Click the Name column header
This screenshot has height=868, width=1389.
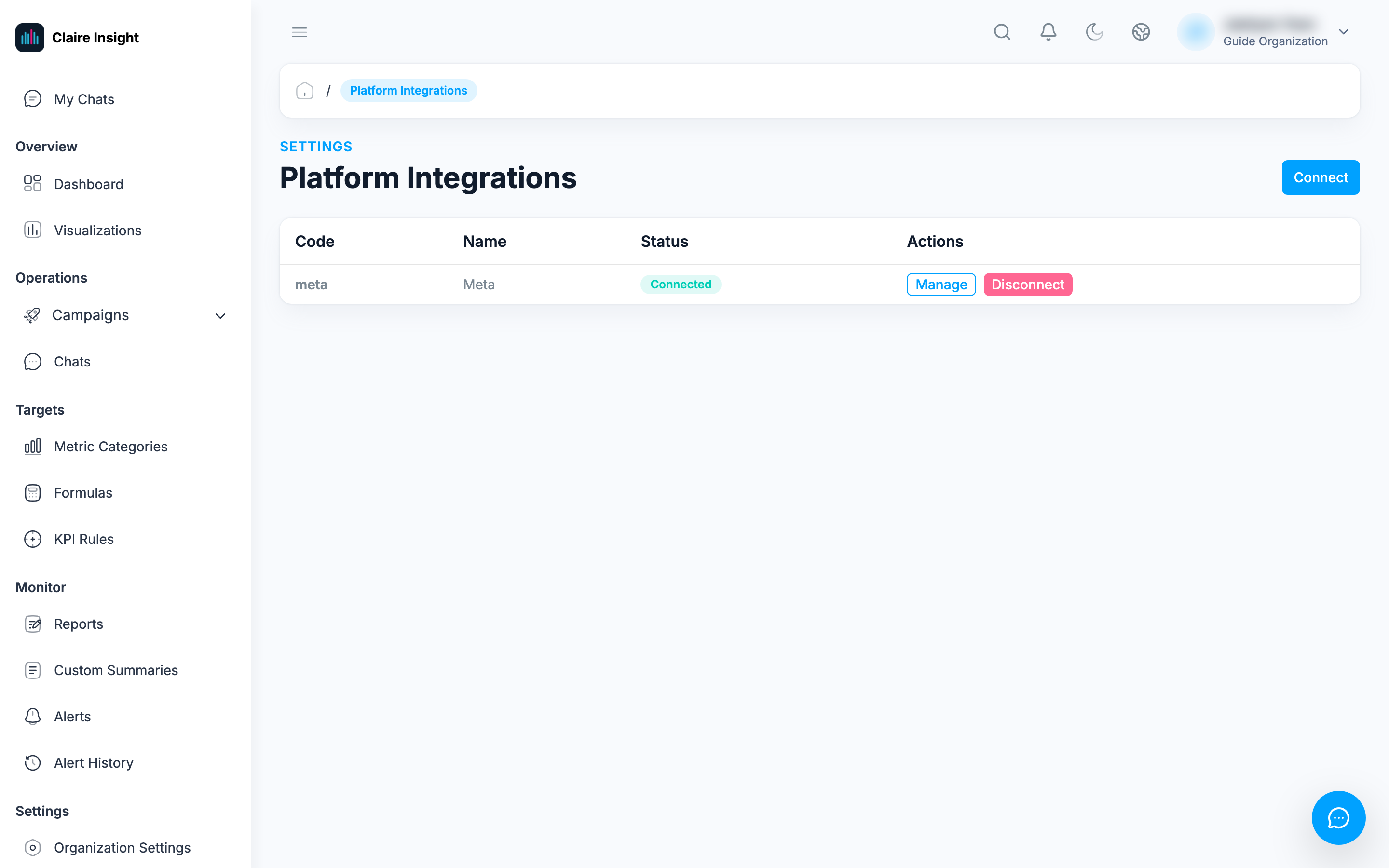point(484,242)
